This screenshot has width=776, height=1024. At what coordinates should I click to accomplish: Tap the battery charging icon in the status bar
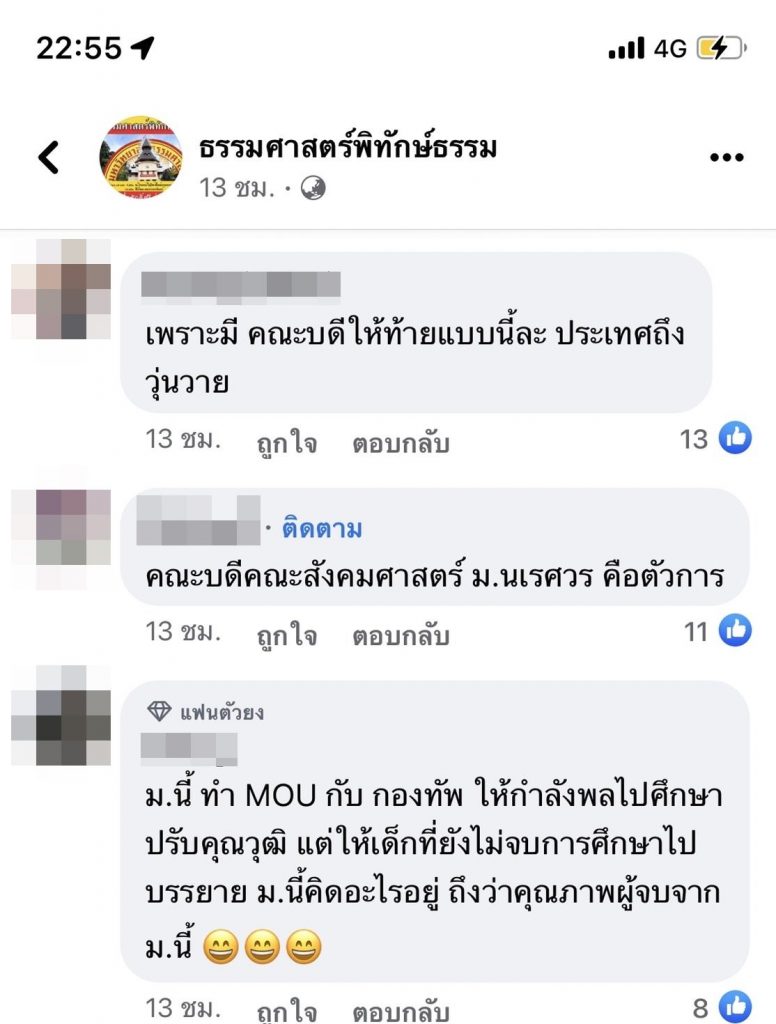[721, 48]
